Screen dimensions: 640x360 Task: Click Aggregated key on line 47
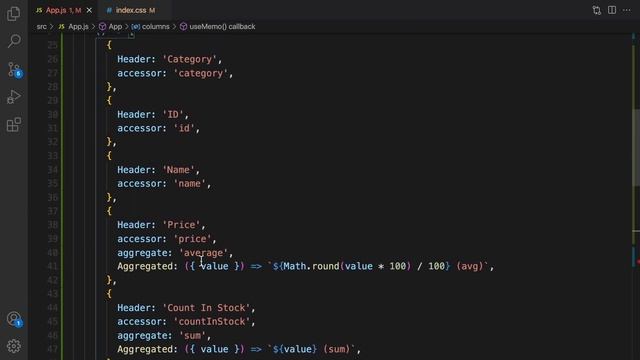(145, 349)
